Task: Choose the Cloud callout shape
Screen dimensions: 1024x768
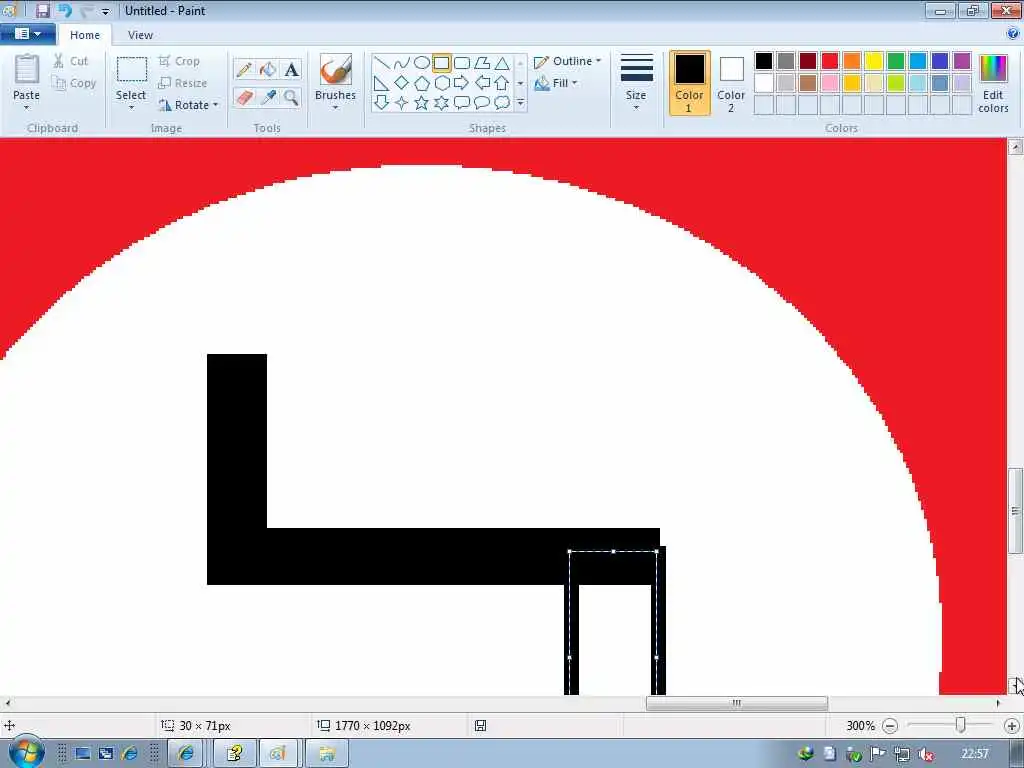Action: pos(502,103)
